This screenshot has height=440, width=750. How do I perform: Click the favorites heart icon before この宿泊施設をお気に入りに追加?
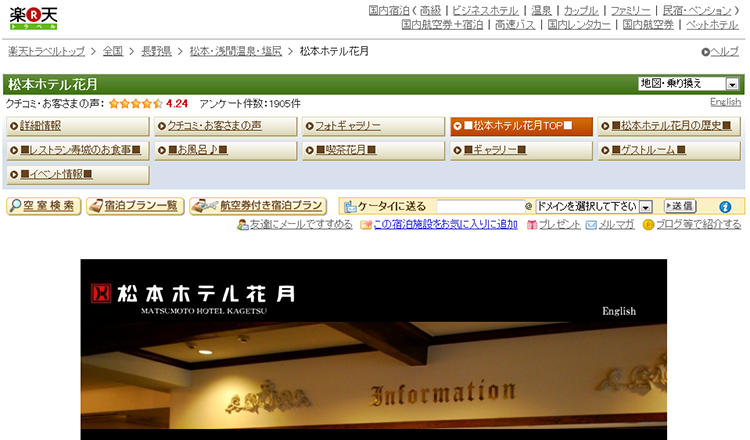(366, 225)
